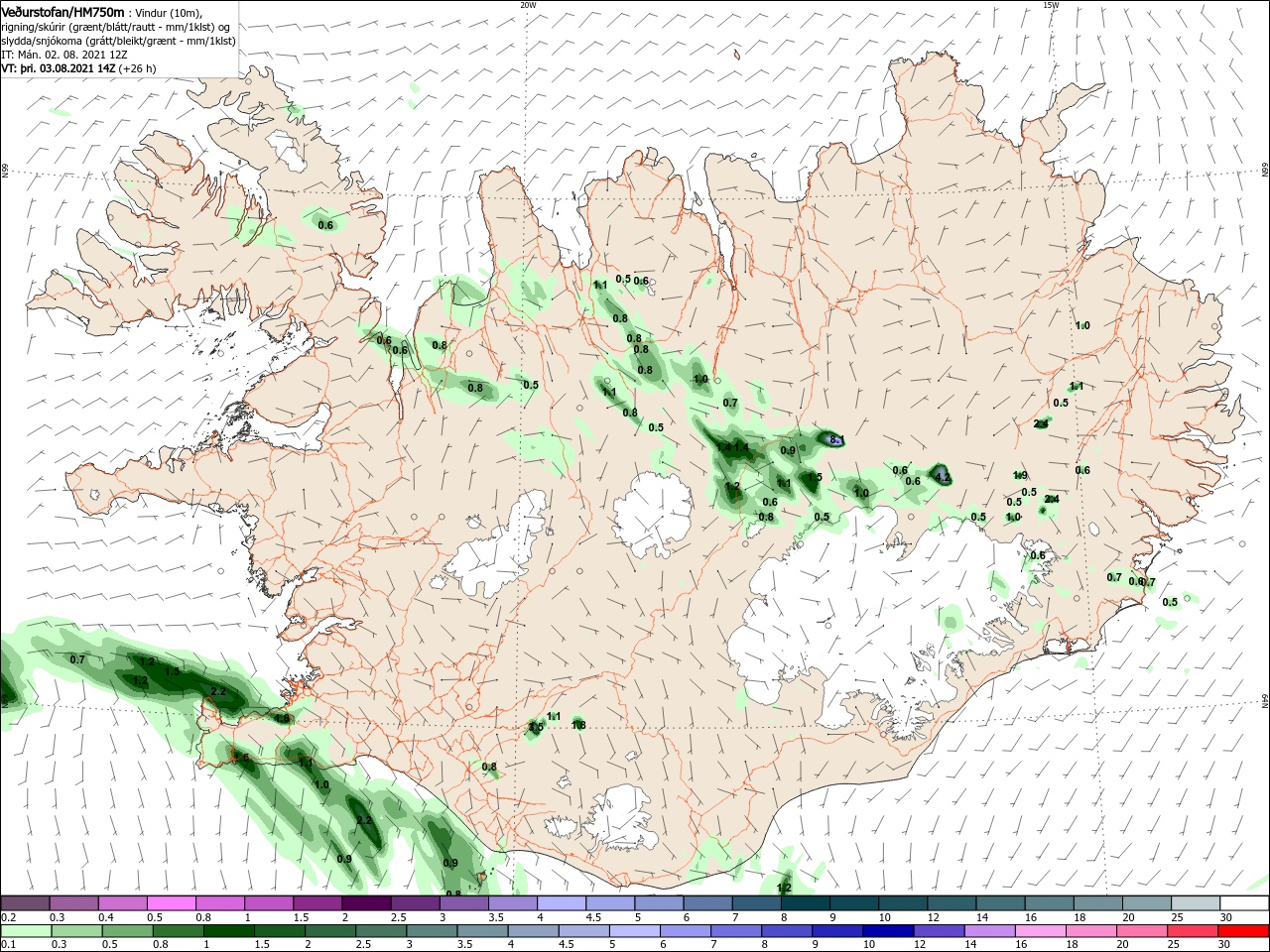This screenshot has height=952, width=1270.
Task: Click the white 30+ snow legend swatch
Action: point(1245,903)
